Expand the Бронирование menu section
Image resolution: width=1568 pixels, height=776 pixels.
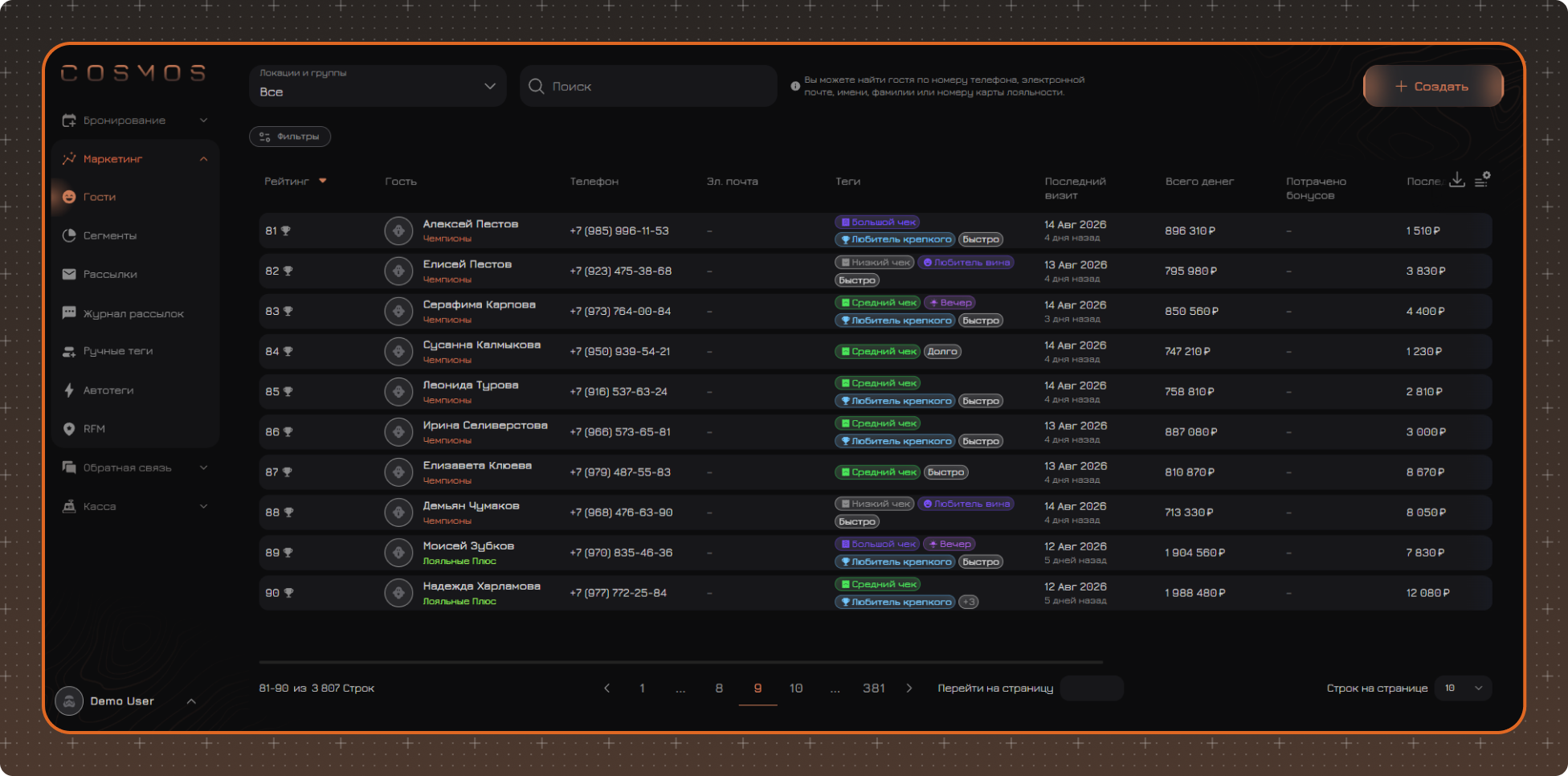135,120
